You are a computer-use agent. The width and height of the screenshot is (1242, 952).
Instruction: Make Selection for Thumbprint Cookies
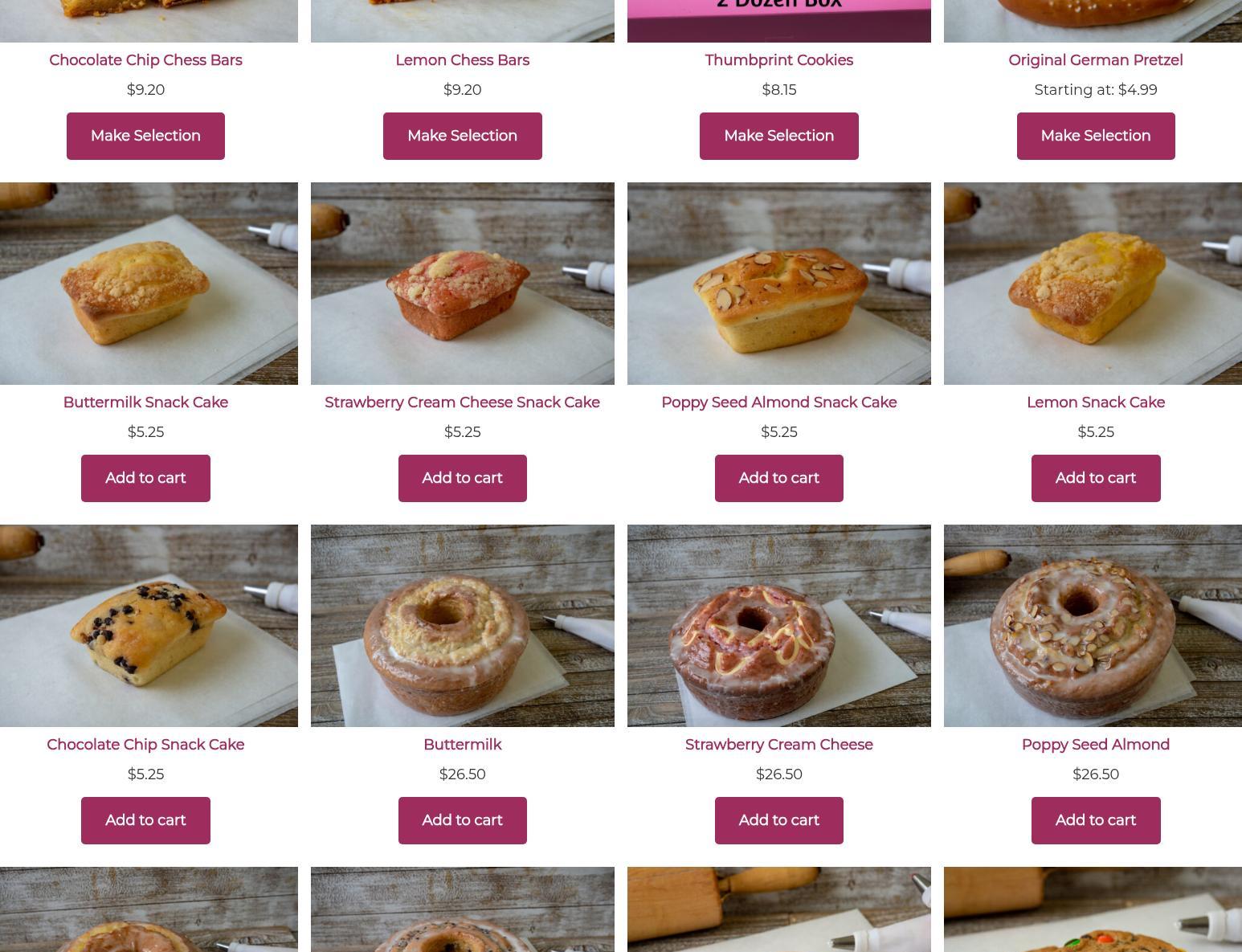coord(778,136)
